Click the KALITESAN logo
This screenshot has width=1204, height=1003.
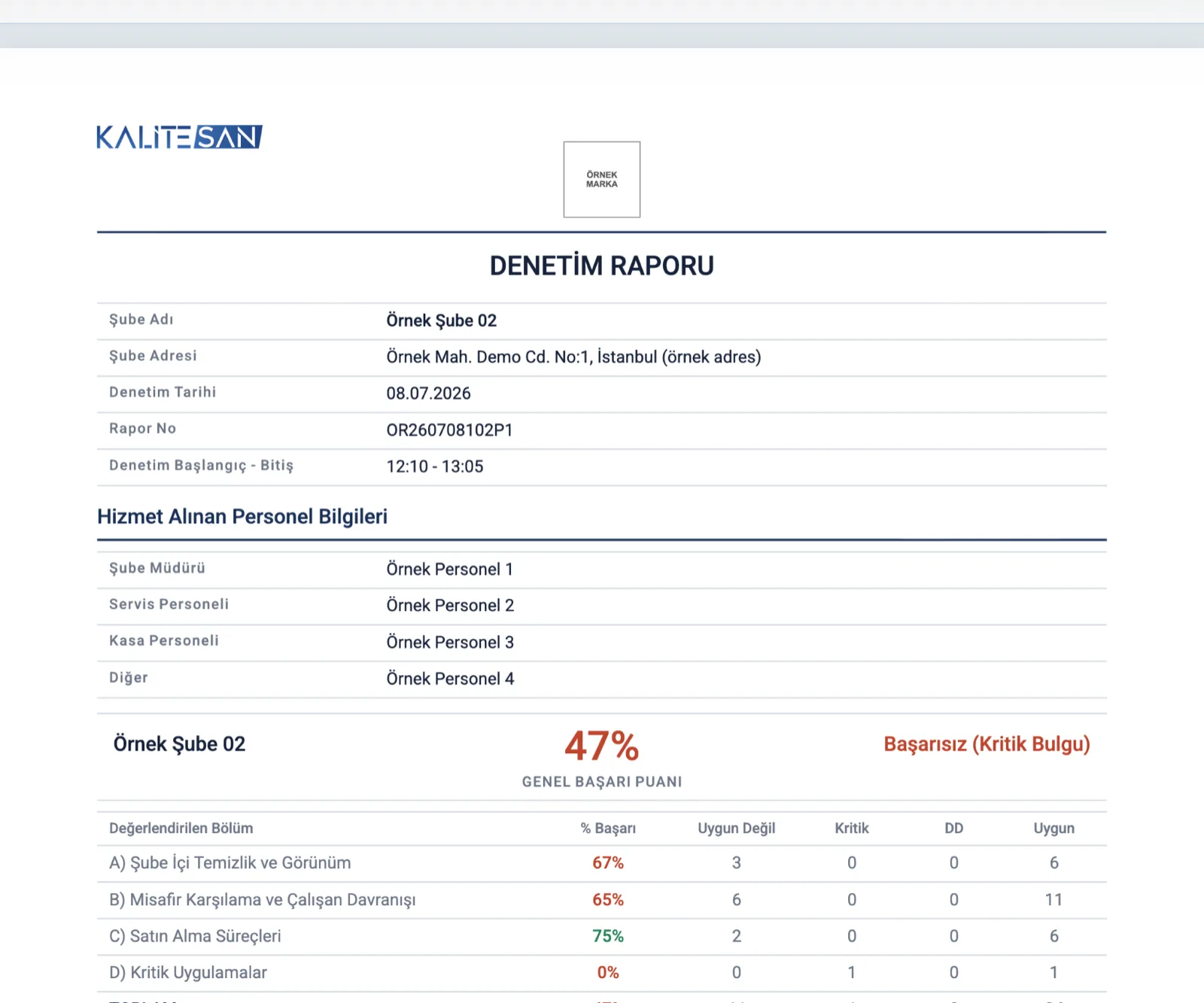[179, 137]
